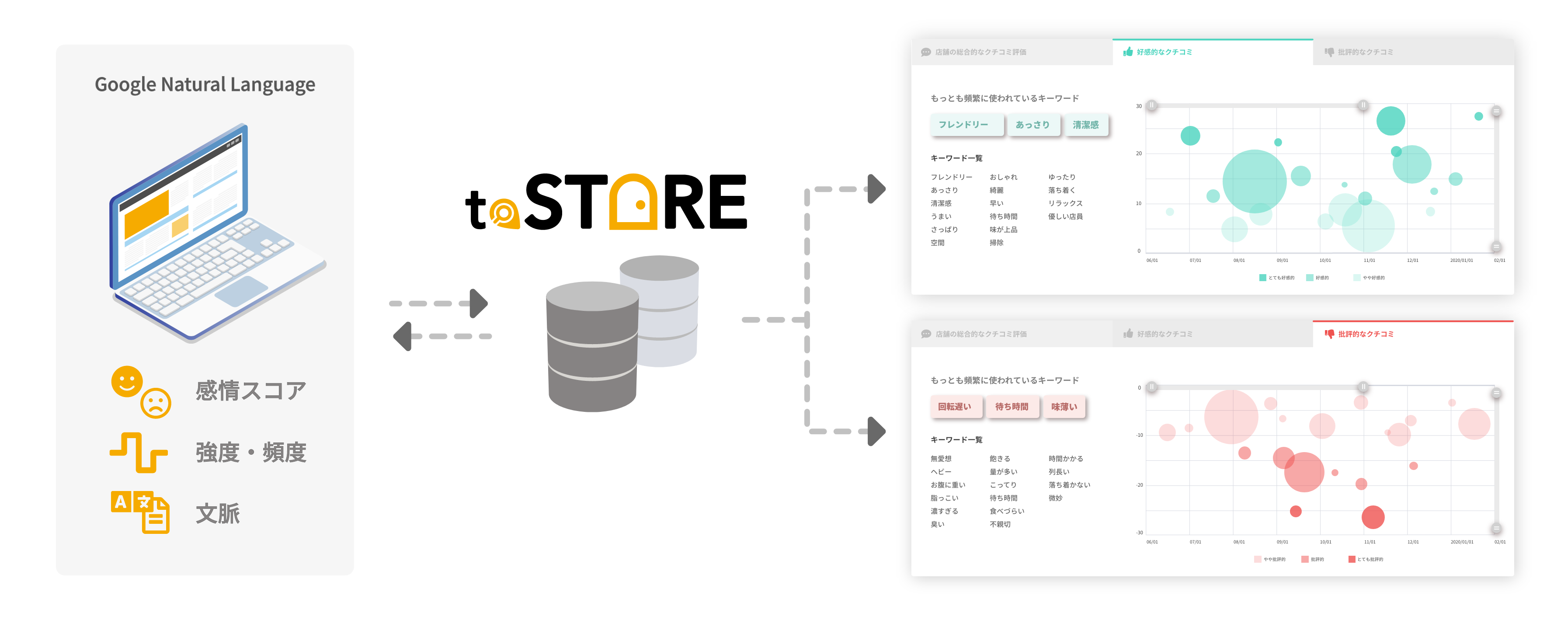Click the Google Natural Language heading
1568x620 pixels.
pos(205,85)
